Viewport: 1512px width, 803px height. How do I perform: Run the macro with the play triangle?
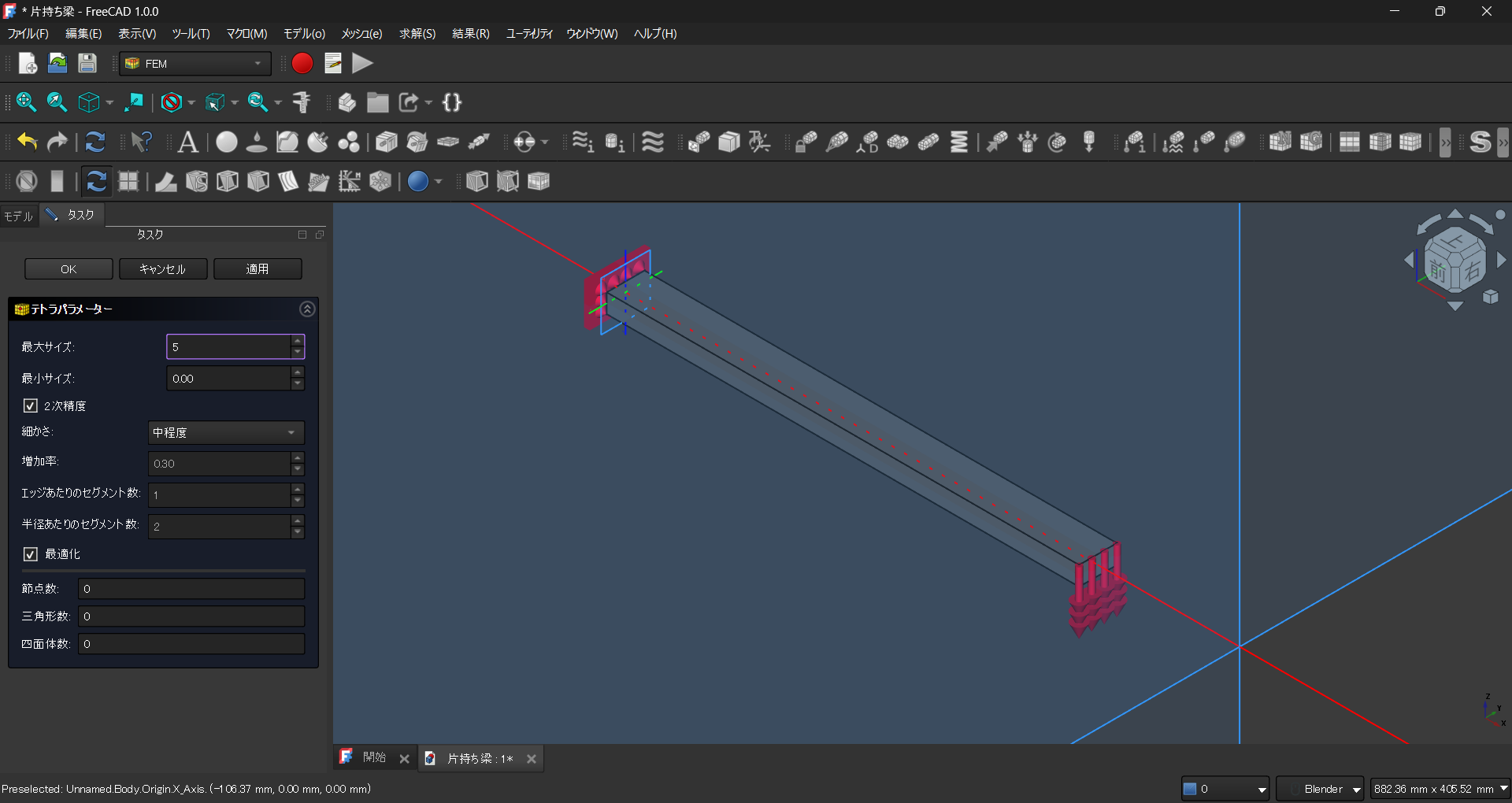click(362, 63)
